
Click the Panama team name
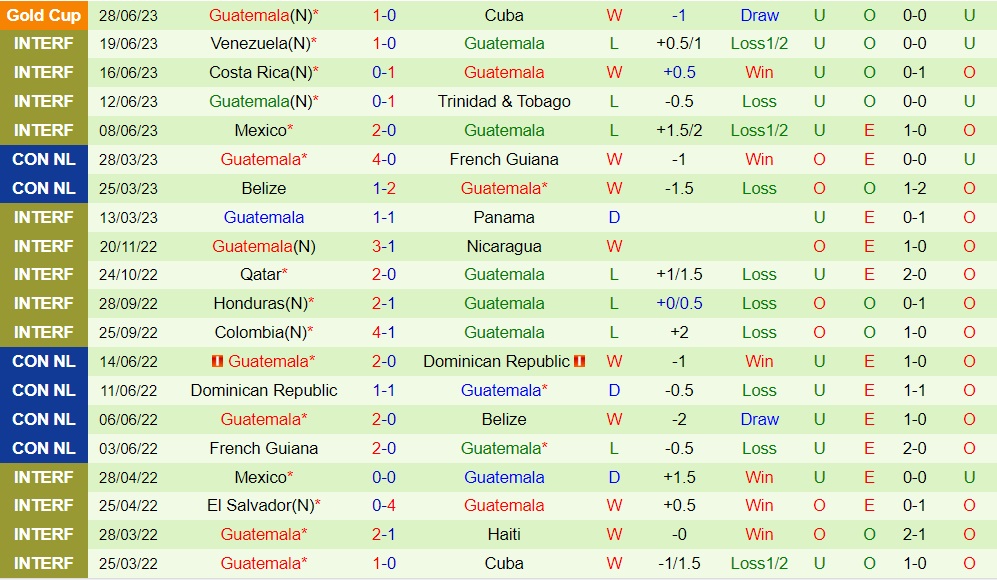tap(504, 217)
